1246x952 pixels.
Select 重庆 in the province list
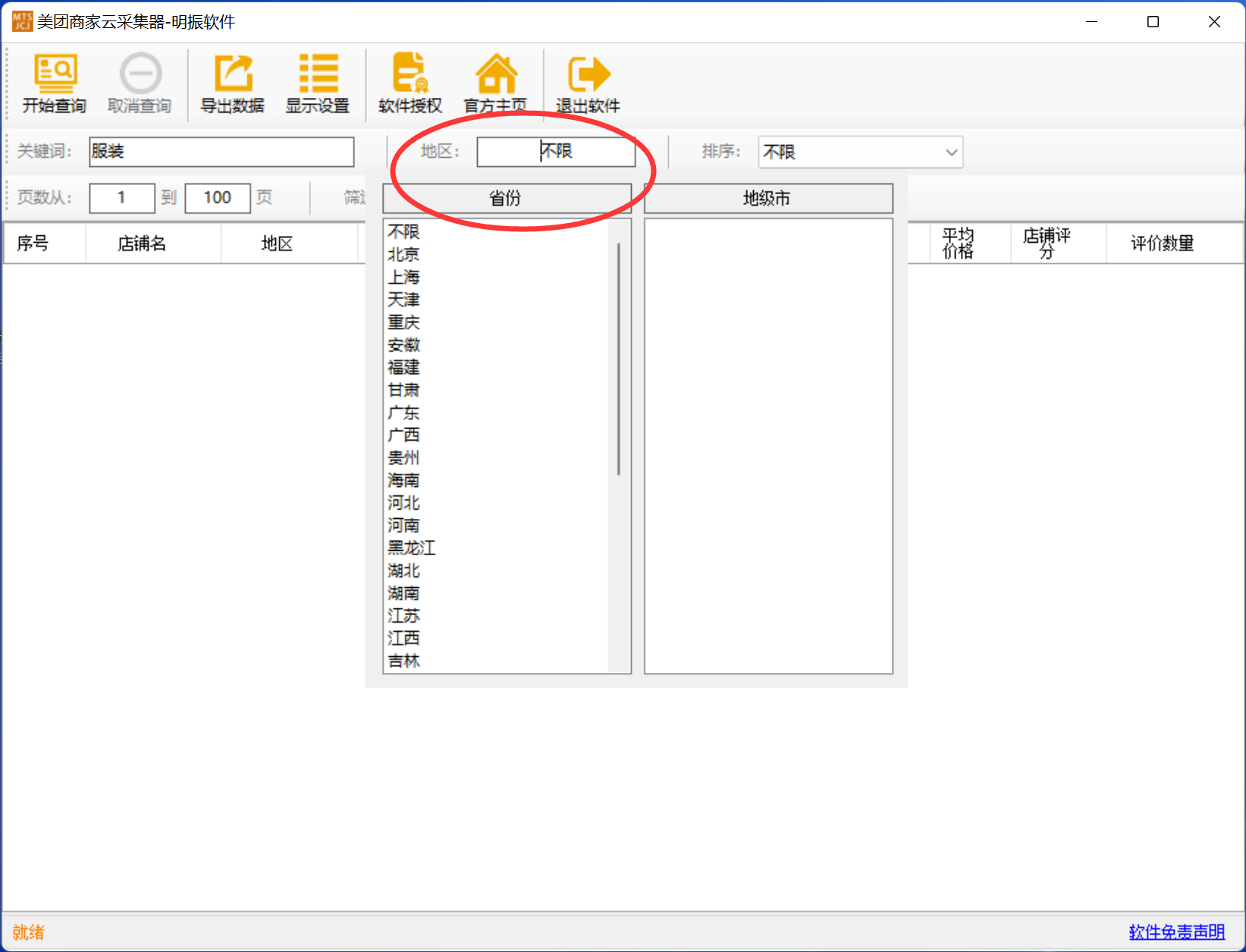[x=404, y=322]
